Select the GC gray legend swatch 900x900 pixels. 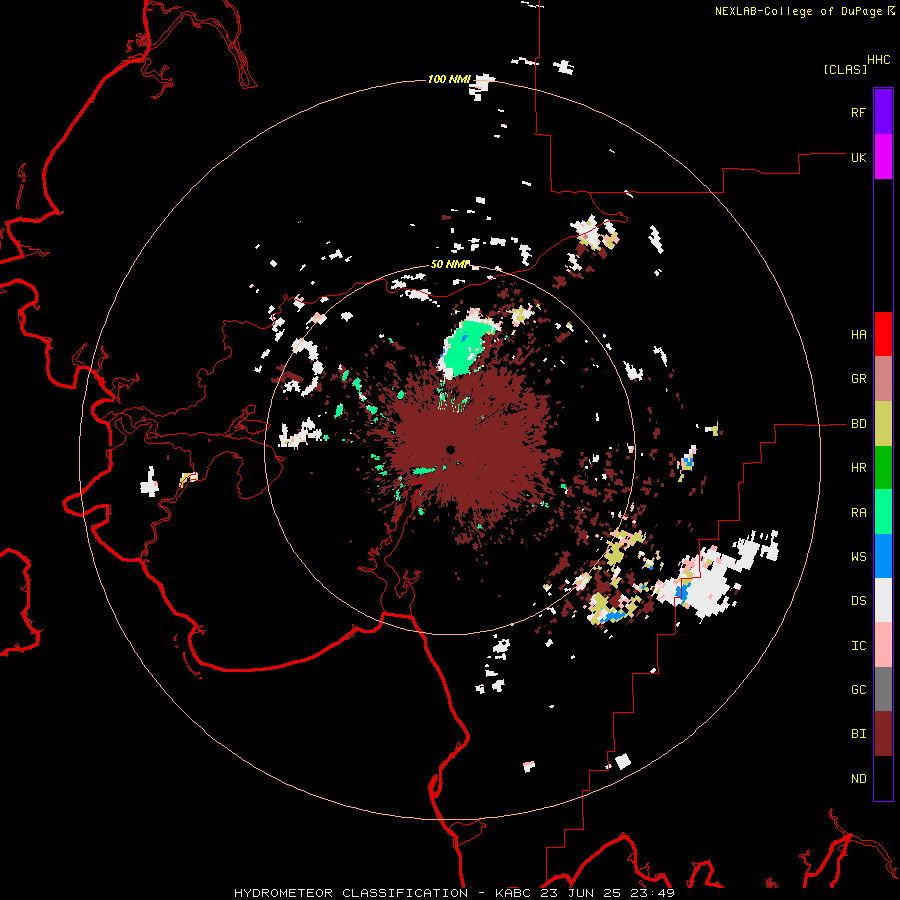coord(883,689)
